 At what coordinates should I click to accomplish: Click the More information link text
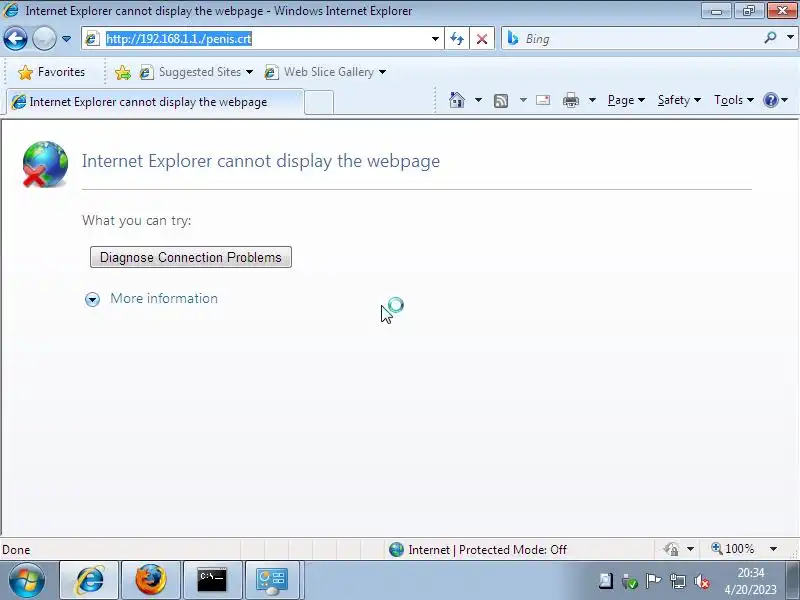(164, 298)
